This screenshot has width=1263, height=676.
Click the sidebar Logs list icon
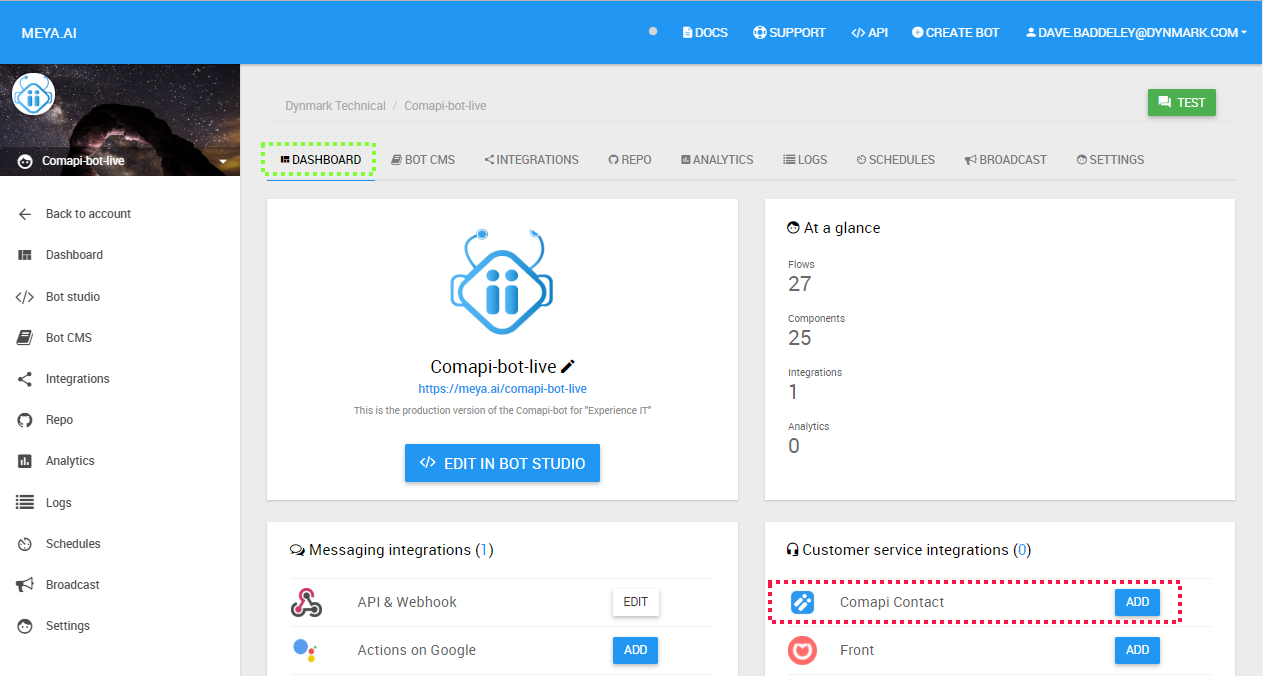pyautogui.click(x=25, y=503)
